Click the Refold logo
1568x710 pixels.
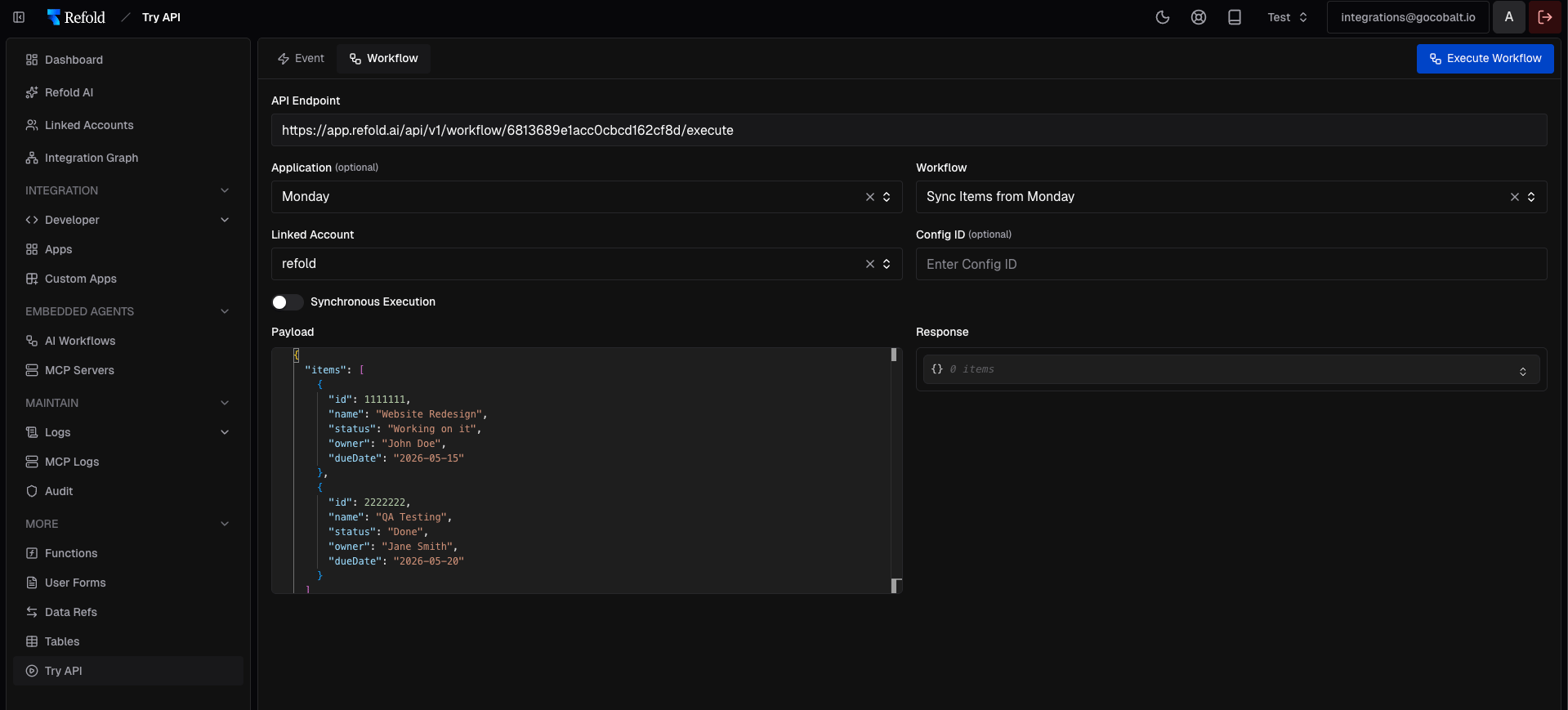coord(76,17)
